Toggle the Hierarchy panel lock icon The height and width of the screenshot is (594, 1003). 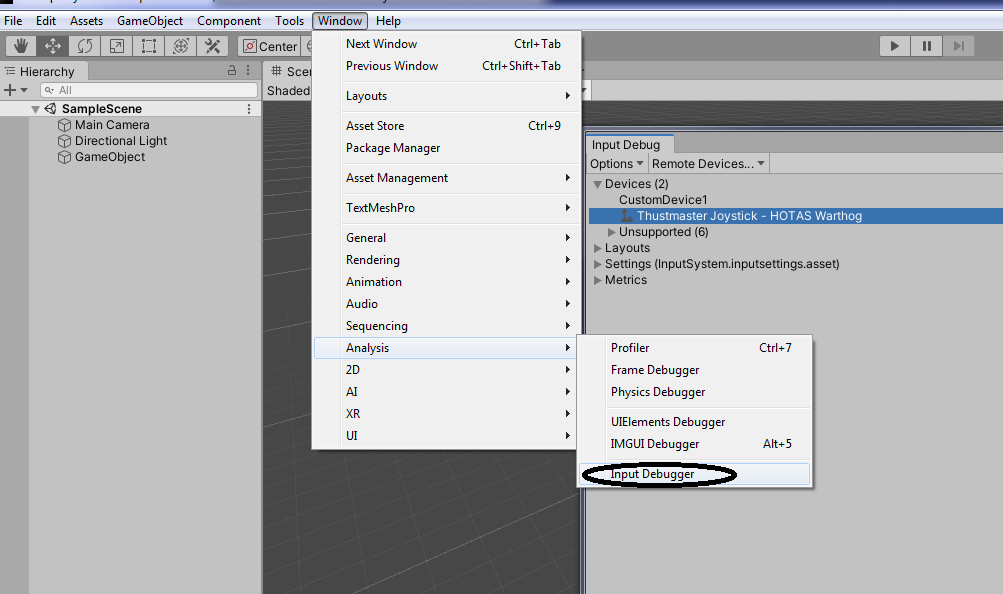232,71
